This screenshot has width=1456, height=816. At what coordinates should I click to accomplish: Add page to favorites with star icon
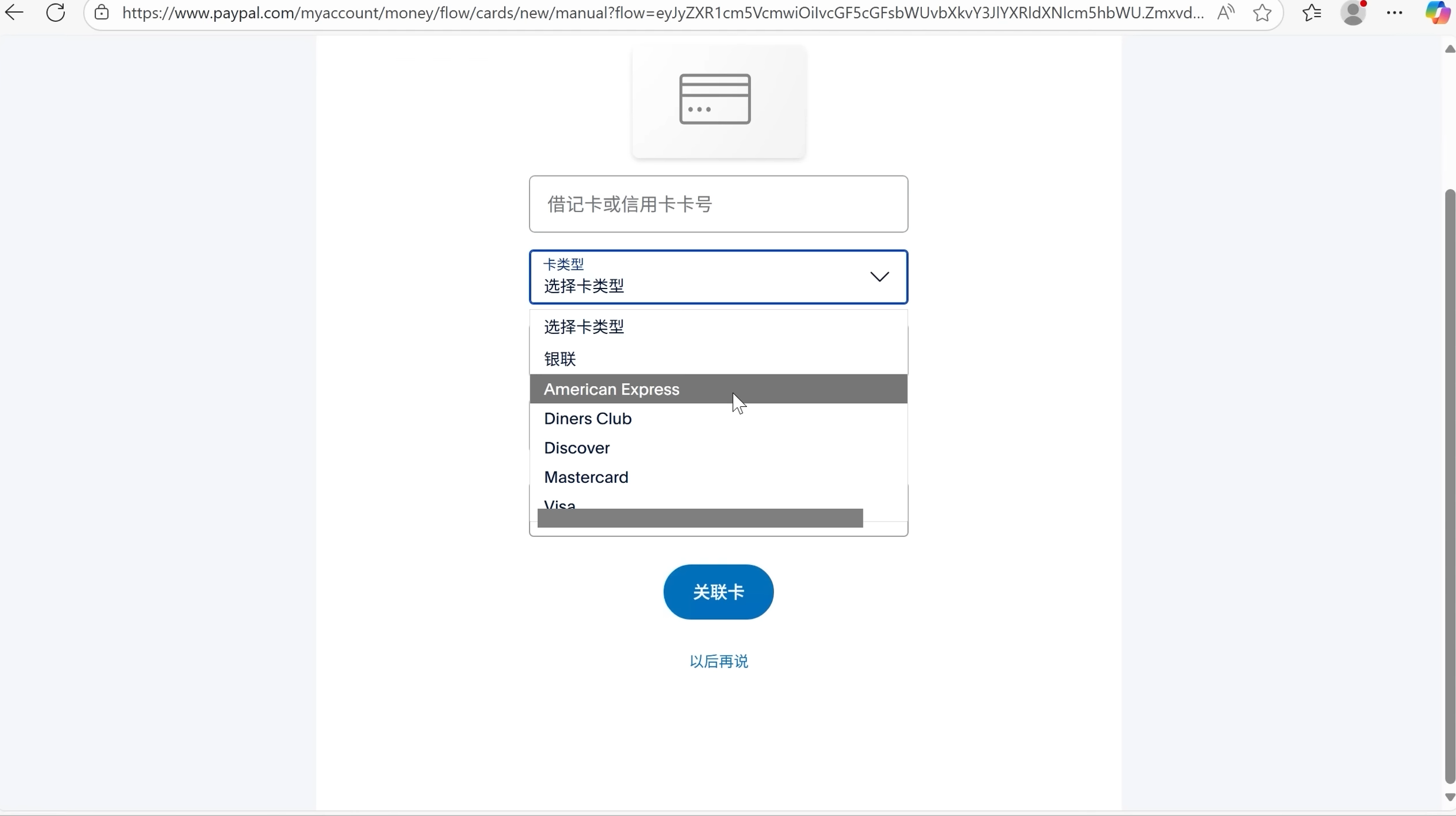1262,12
